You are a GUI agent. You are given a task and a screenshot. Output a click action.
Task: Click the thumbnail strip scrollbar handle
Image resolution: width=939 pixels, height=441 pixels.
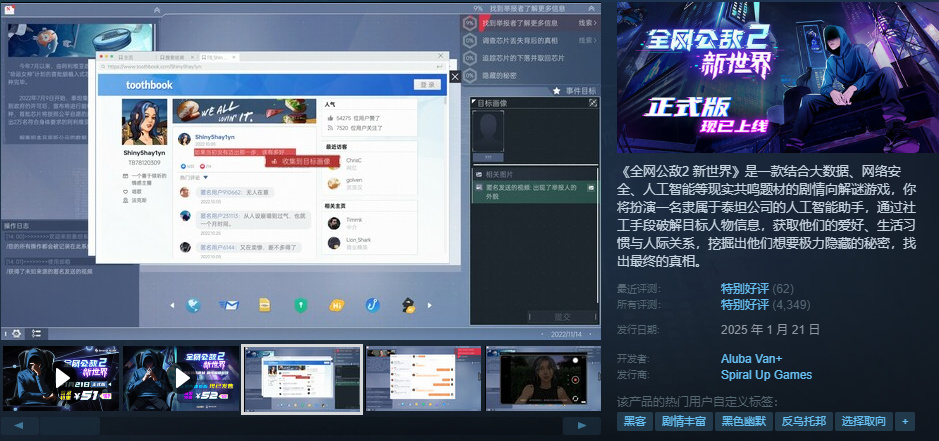click(69, 426)
